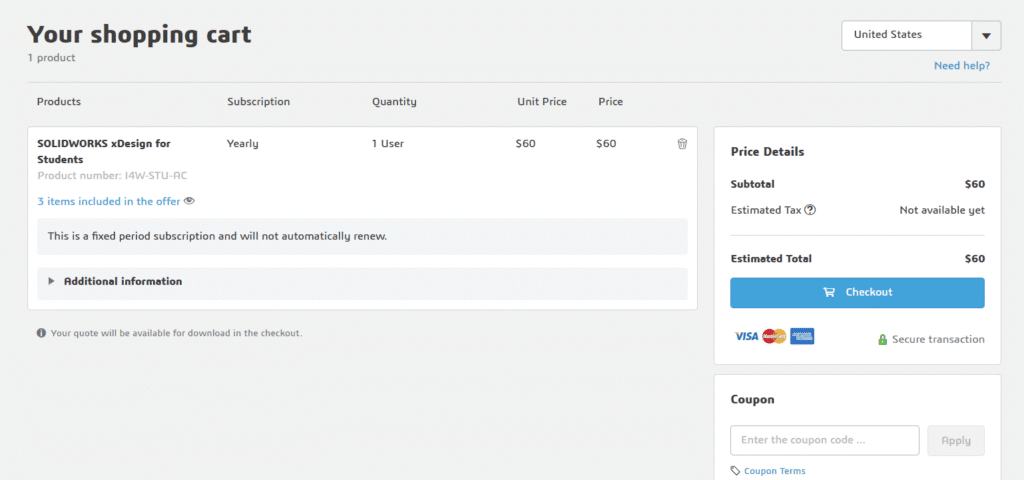Click the Mastercard payment icon
Image resolution: width=1024 pixels, height=480 pixels.
[774, 336]
